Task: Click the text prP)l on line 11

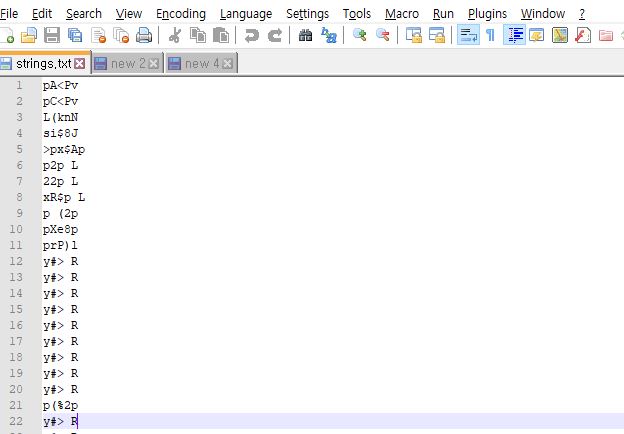Action: click(60, 245)
